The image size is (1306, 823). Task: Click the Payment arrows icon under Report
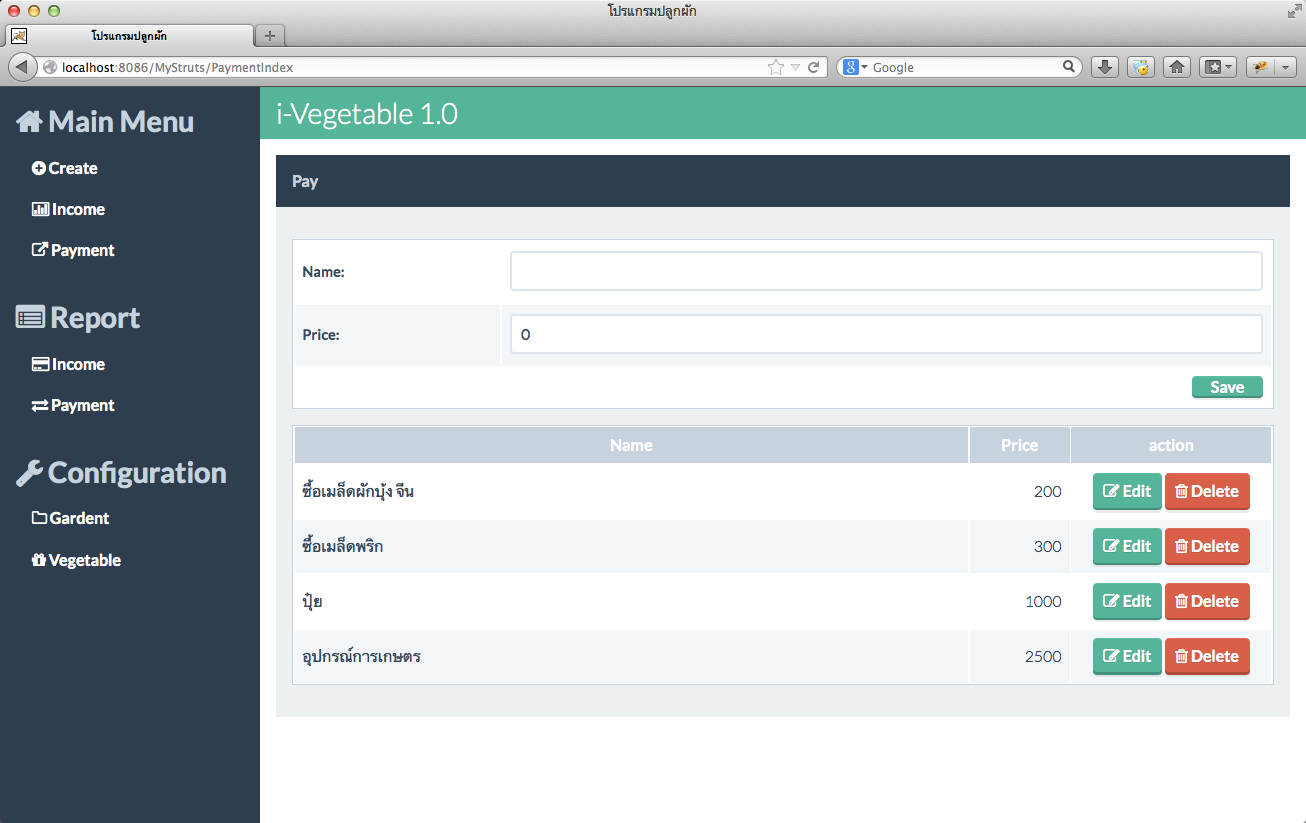tap(38, 405)
